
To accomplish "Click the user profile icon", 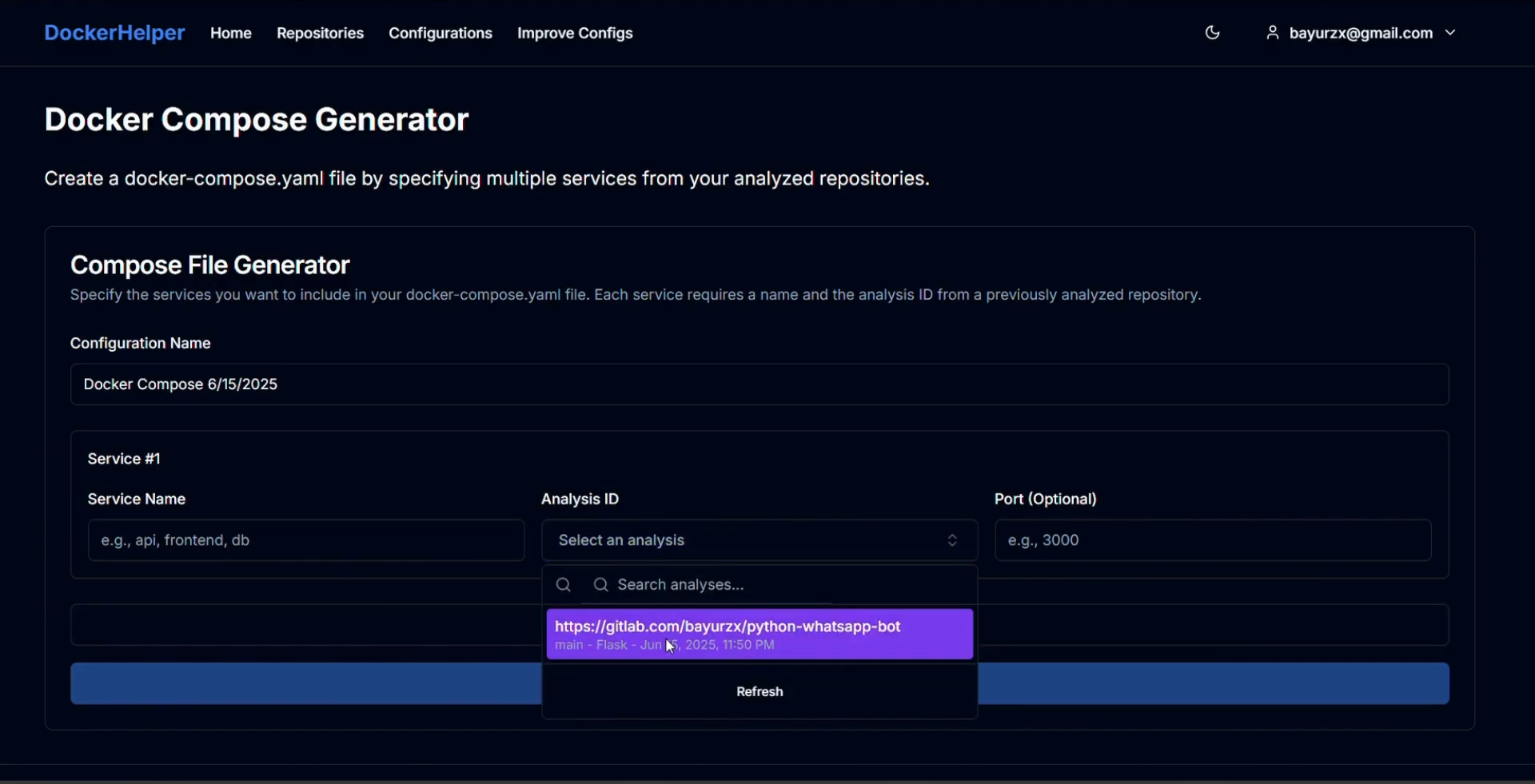I will 1272,33.
